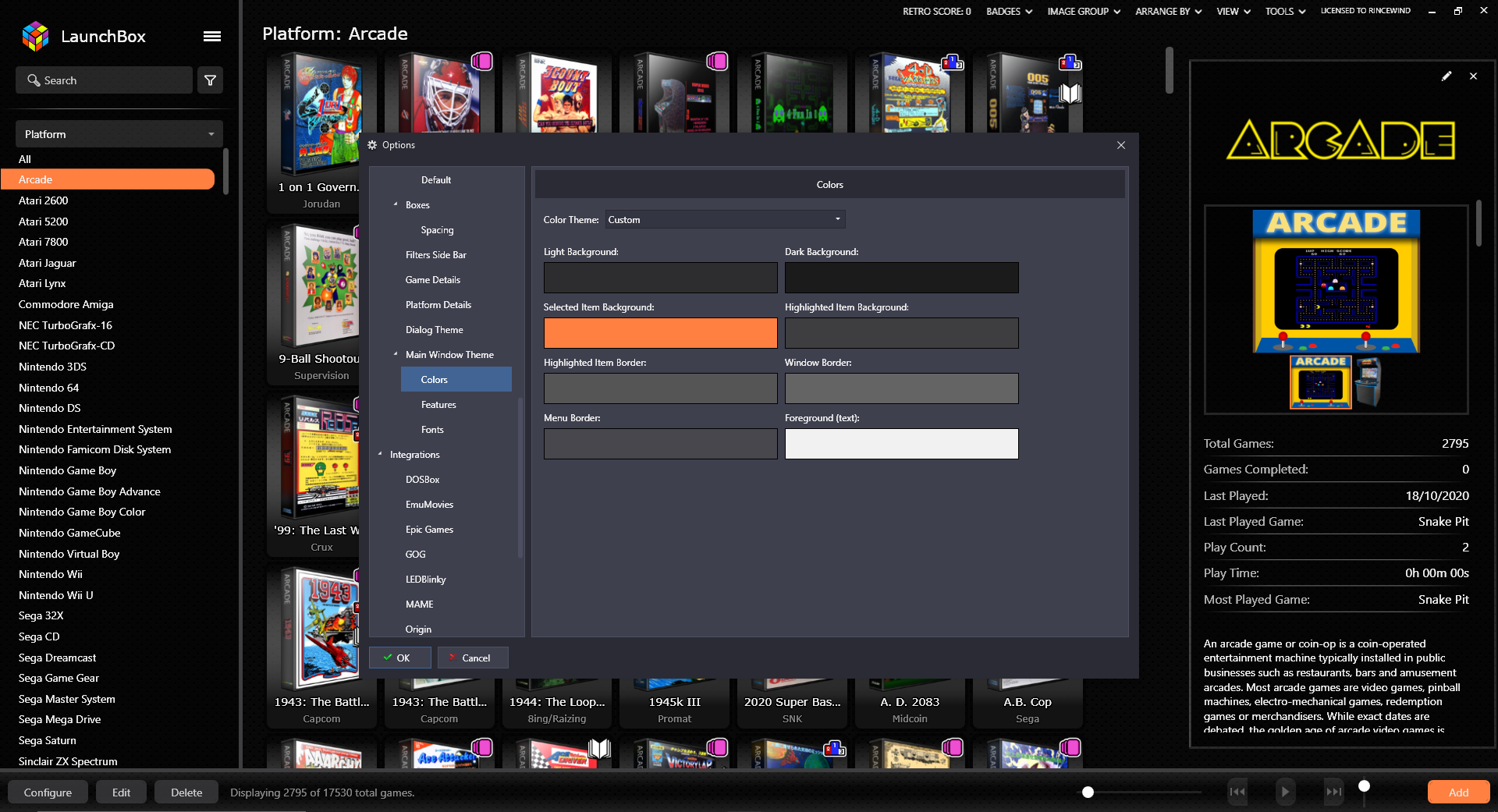Collapse the Integrations tree node
The height and width of the screenshot is (812, 1498).
(380, 454)
